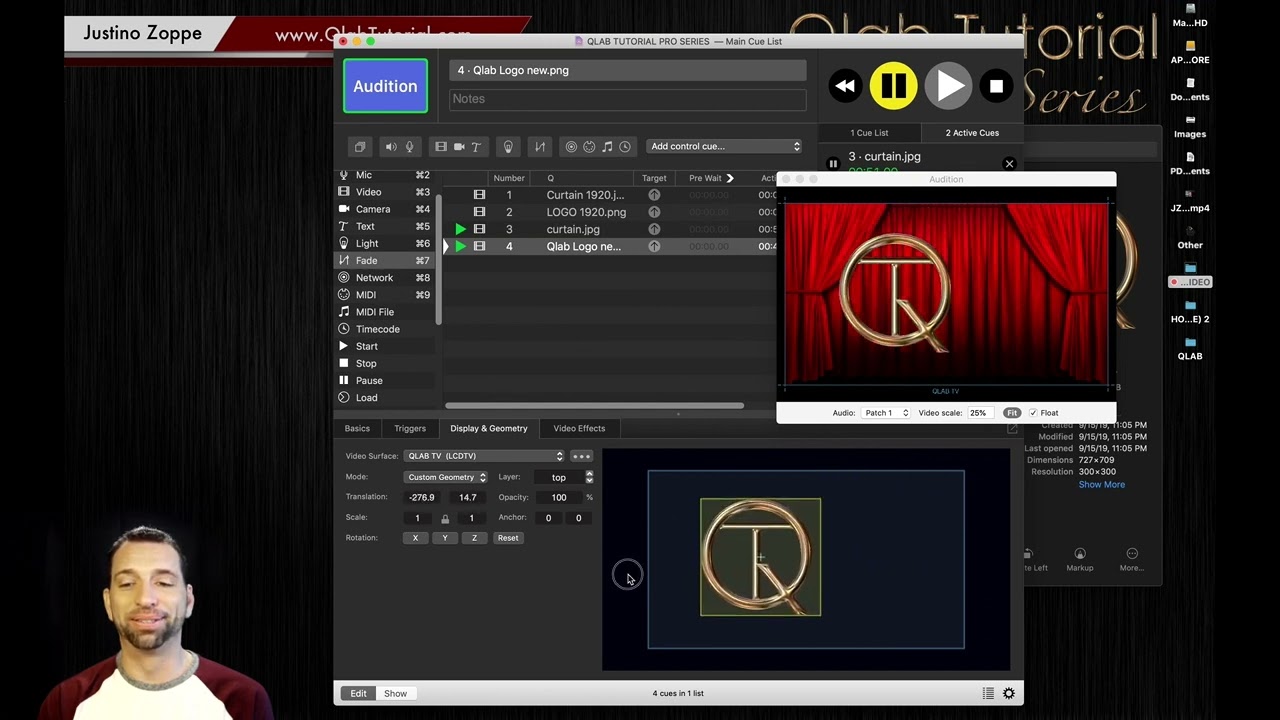
Task: Click the X rotation button
Action: (415, 538)
